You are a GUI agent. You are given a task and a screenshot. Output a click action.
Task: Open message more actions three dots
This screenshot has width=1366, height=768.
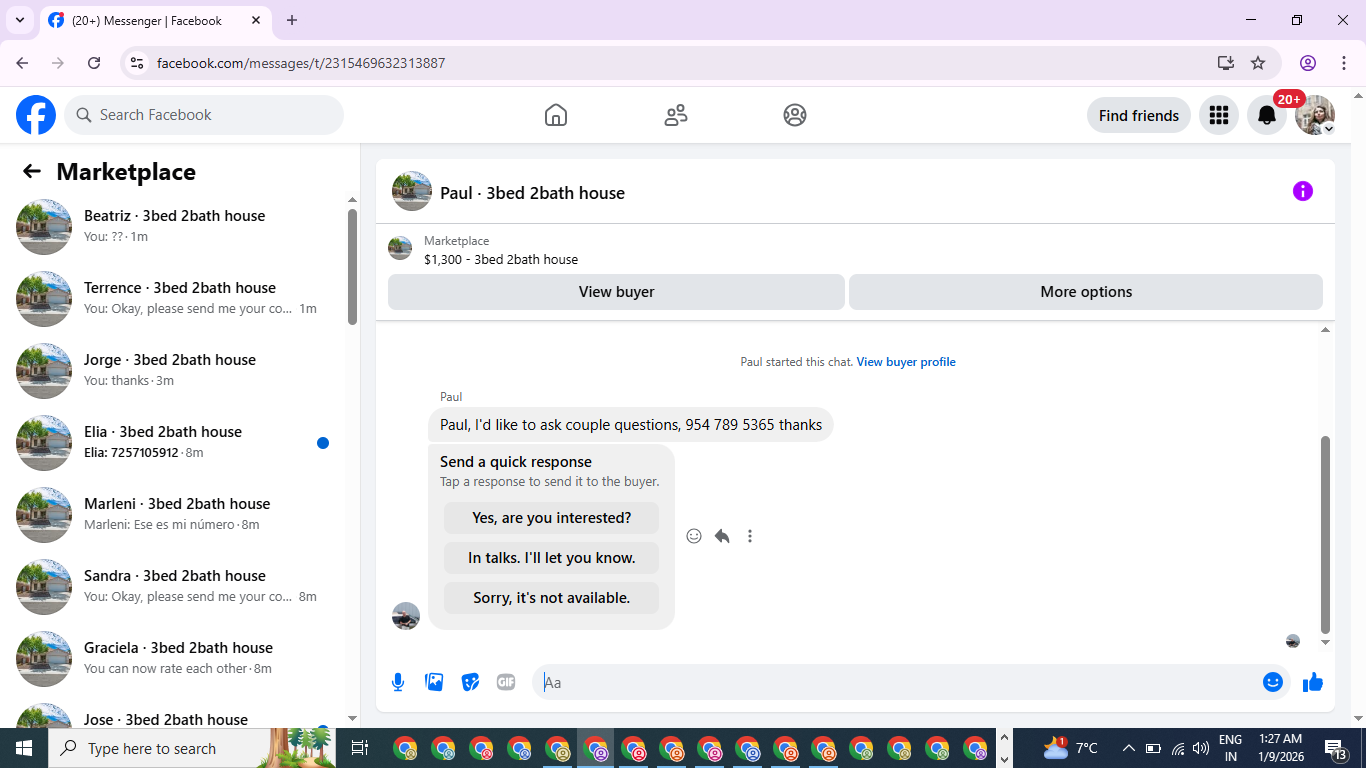coord(750,536)
